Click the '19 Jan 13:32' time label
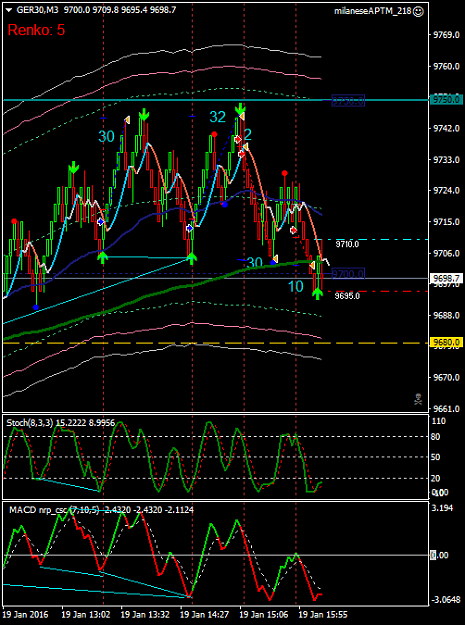Screen dimensions: 465x625 [145, 614]
